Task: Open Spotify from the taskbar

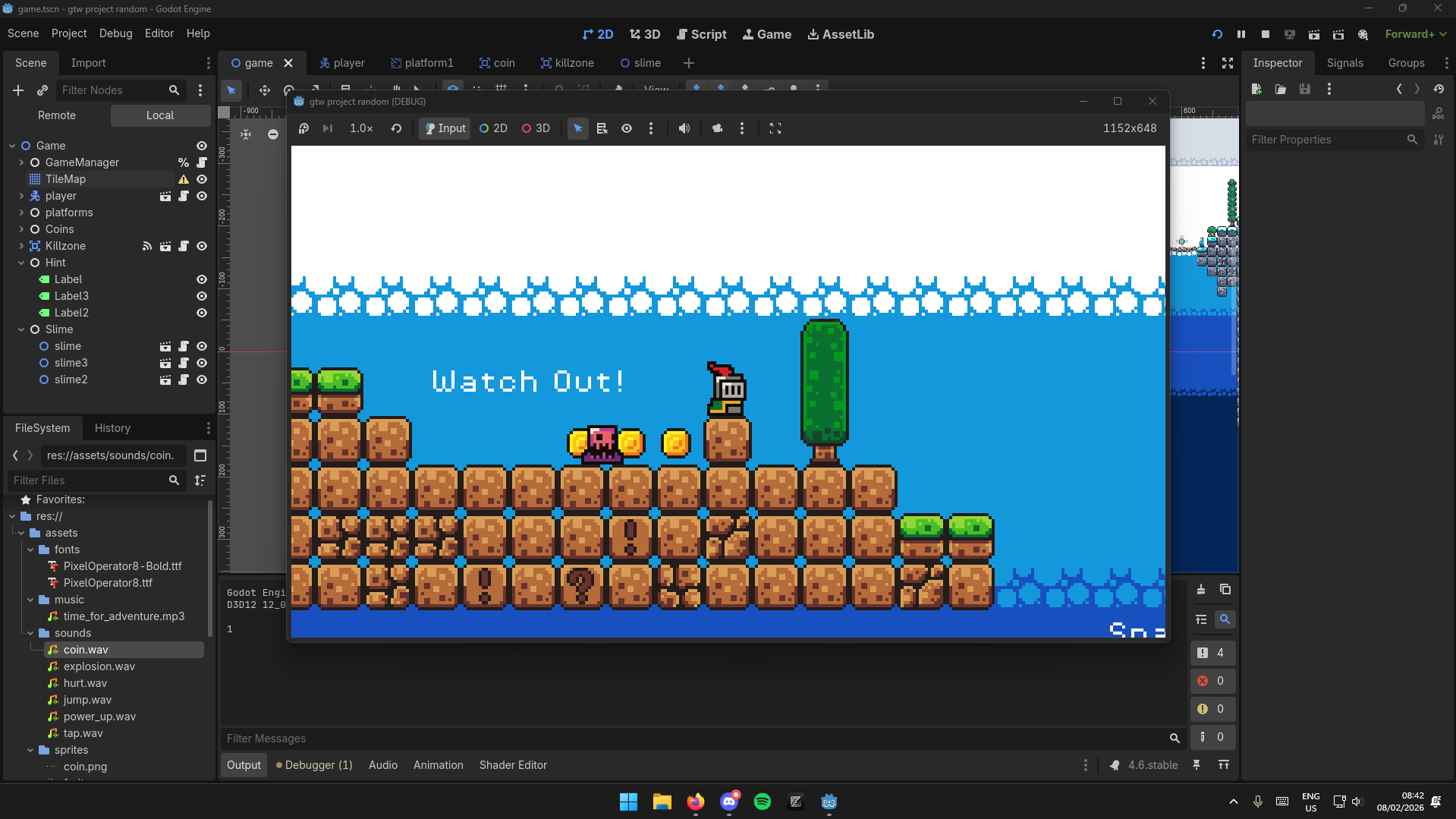Action: tap(762, 802)
